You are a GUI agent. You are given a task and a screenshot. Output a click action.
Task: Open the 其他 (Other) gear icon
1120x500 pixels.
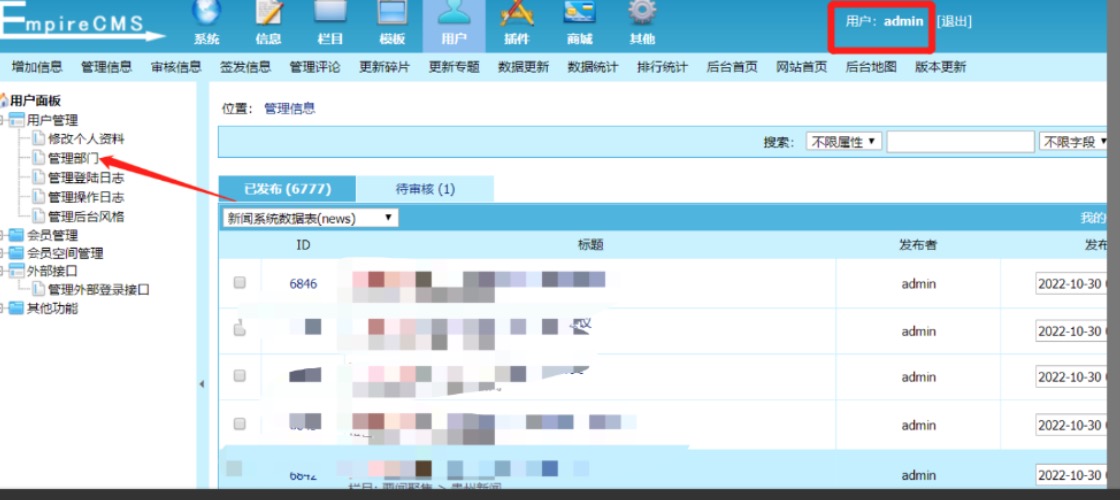[641, 11]
